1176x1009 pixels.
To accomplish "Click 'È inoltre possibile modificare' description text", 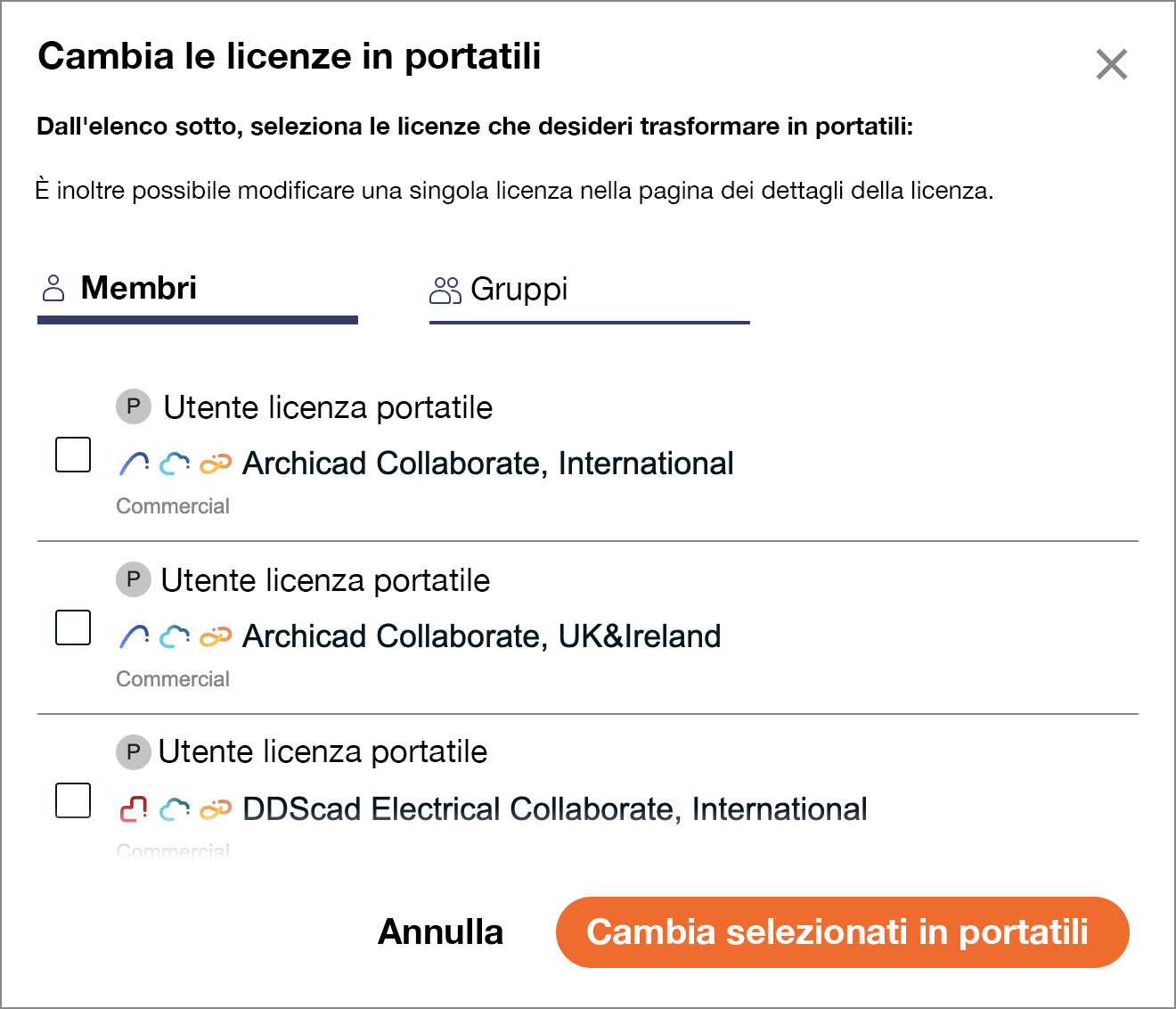I will click(514, 191).
